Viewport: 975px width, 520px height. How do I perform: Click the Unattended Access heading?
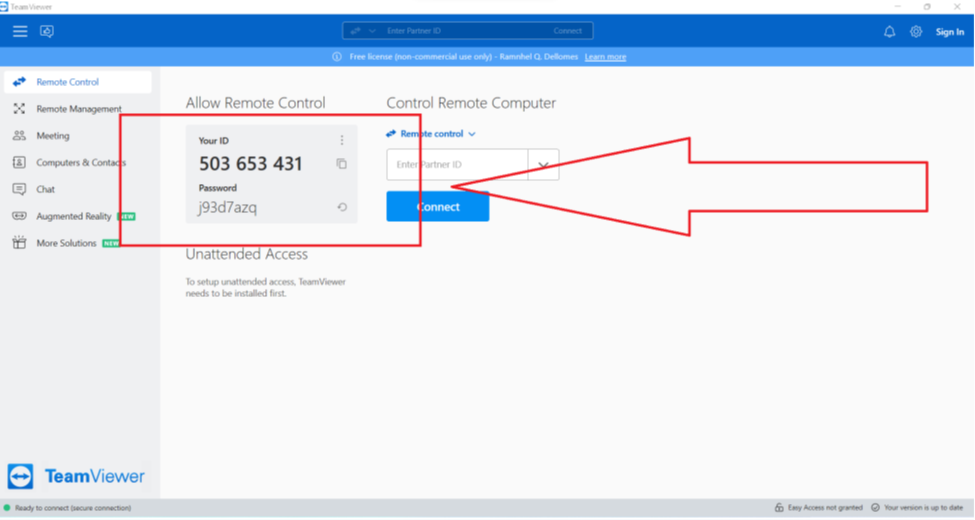pyautogui.click(x=247, y=254)
